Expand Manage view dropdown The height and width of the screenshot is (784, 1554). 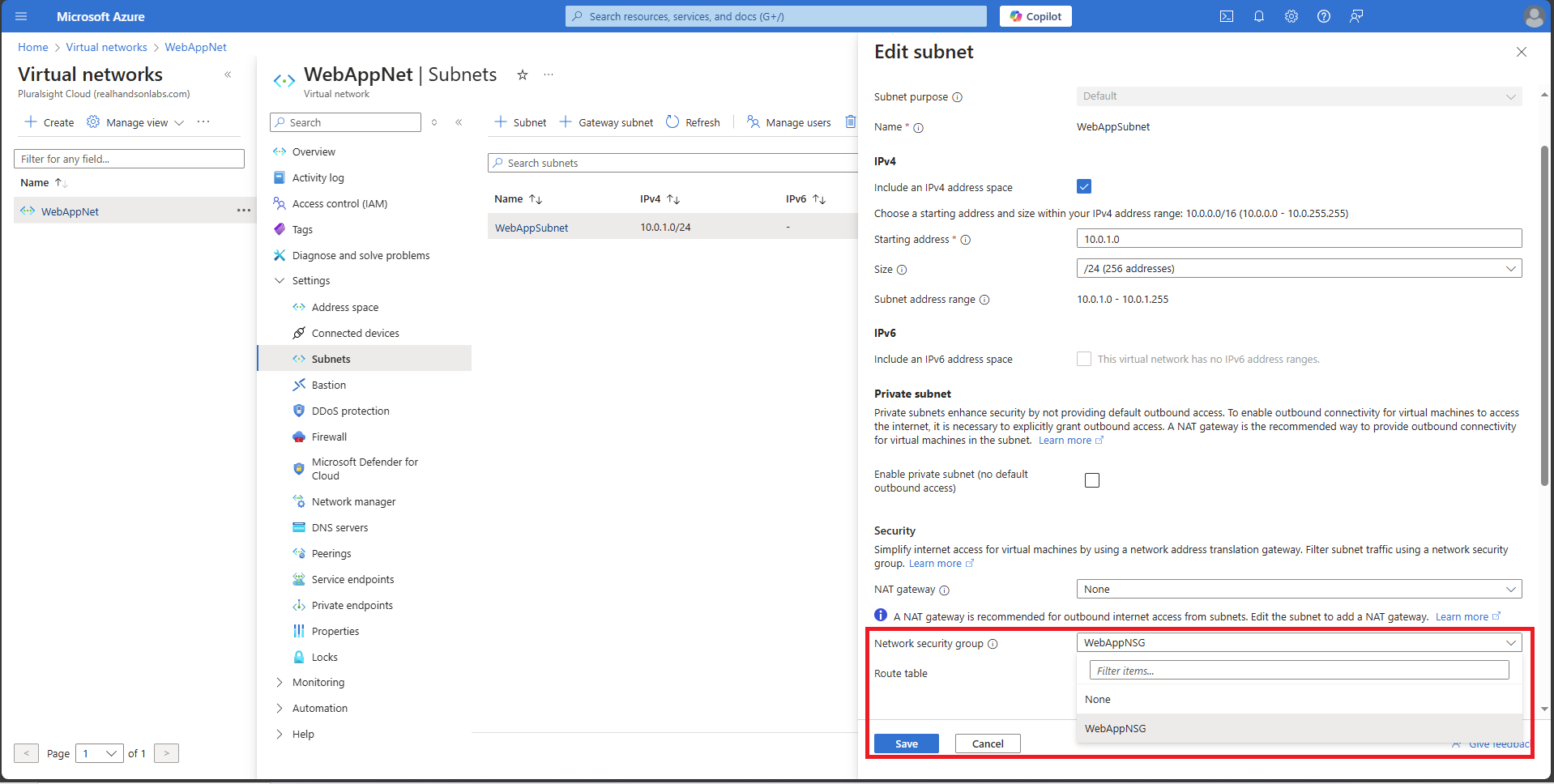click(x=136, y=122)
